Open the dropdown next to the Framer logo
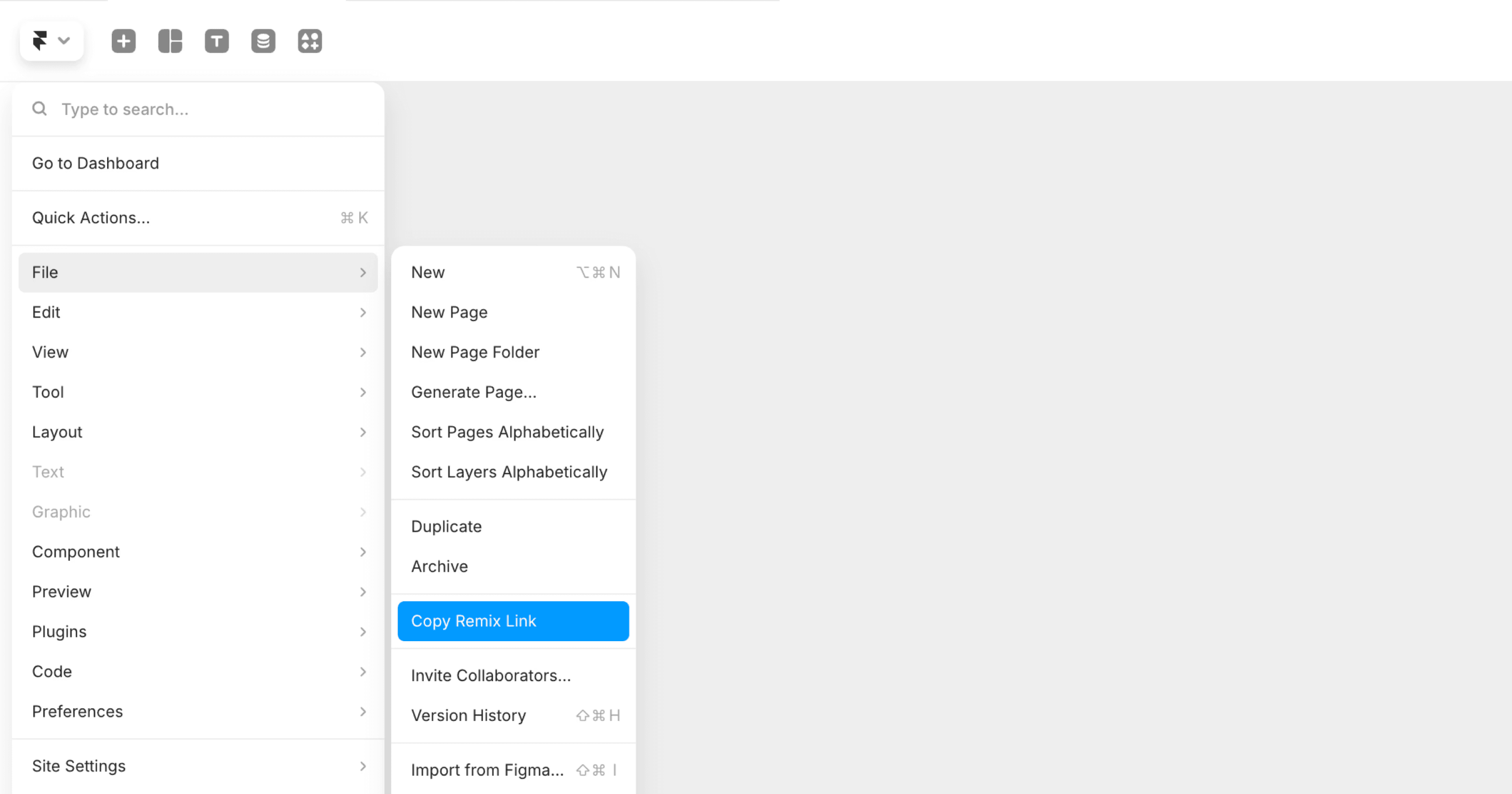 (65, 40)
